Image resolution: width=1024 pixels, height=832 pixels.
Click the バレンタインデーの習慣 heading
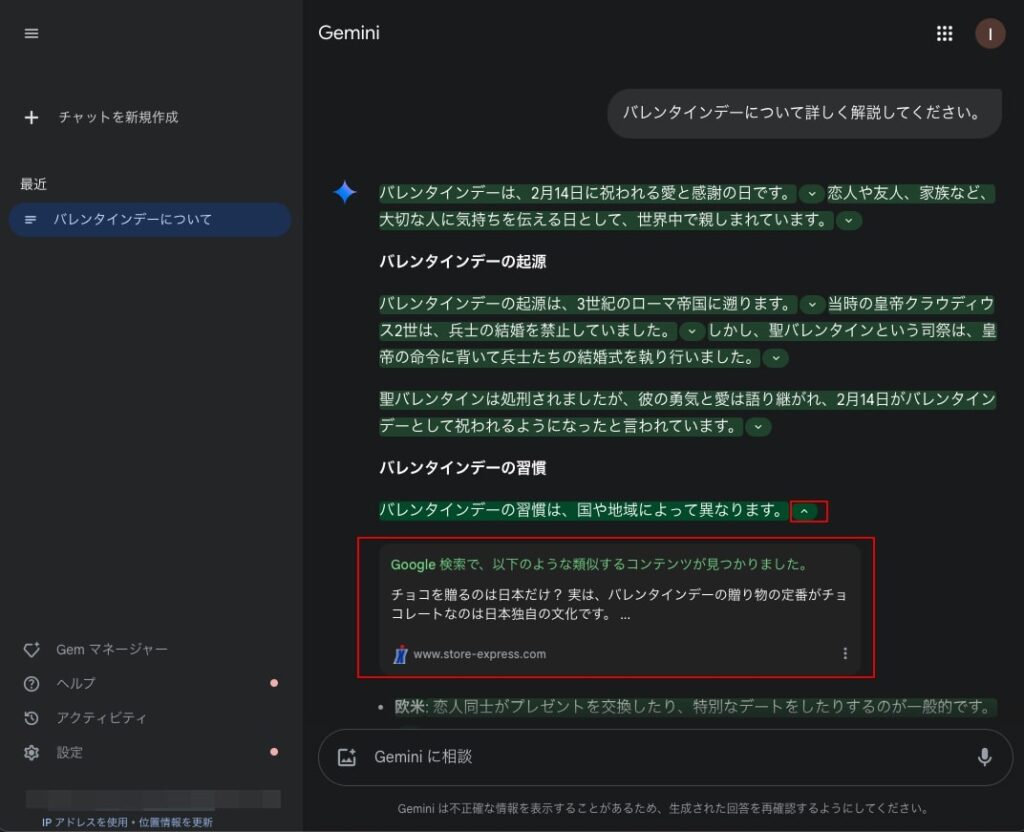pos(463,468)
